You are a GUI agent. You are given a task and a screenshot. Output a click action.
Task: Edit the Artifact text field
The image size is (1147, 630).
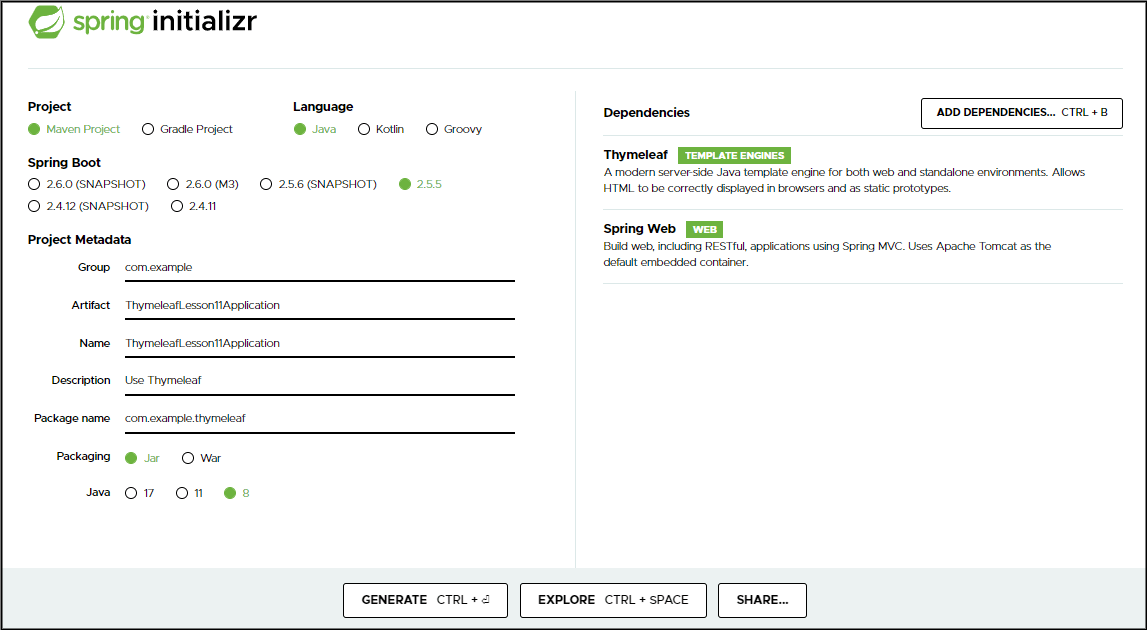point(318,305)
